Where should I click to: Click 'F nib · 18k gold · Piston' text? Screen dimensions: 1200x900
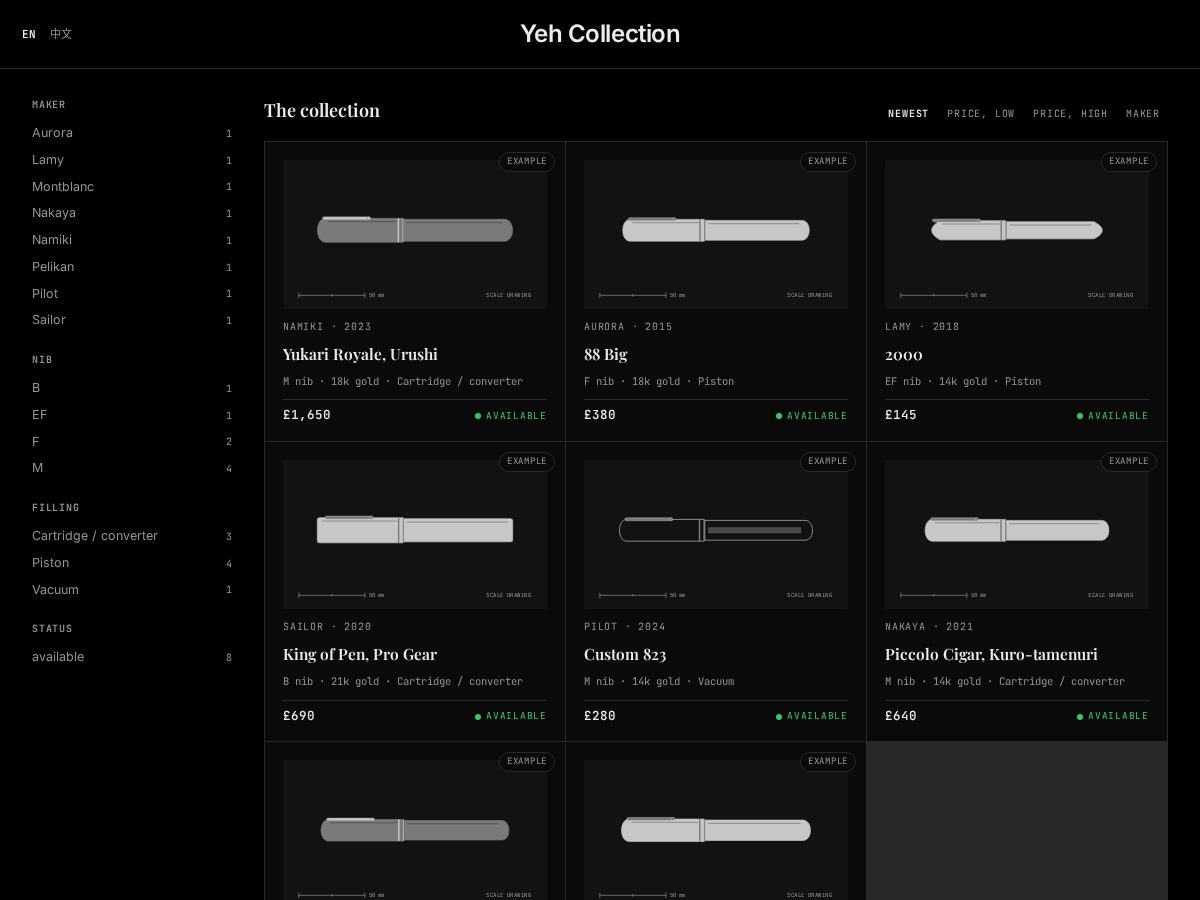coord(659,382)
